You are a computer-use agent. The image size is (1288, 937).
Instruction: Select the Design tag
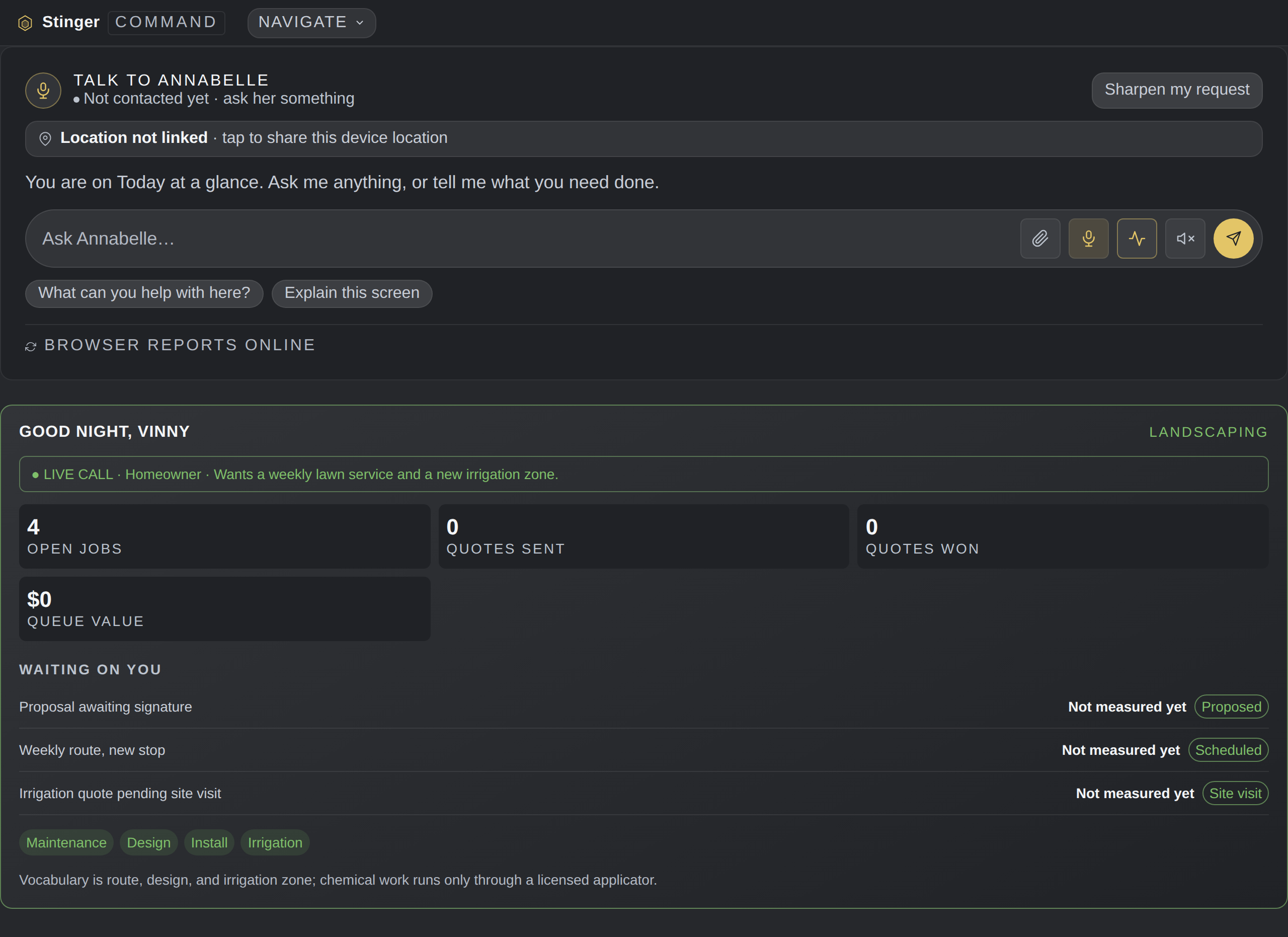point(149,842)
